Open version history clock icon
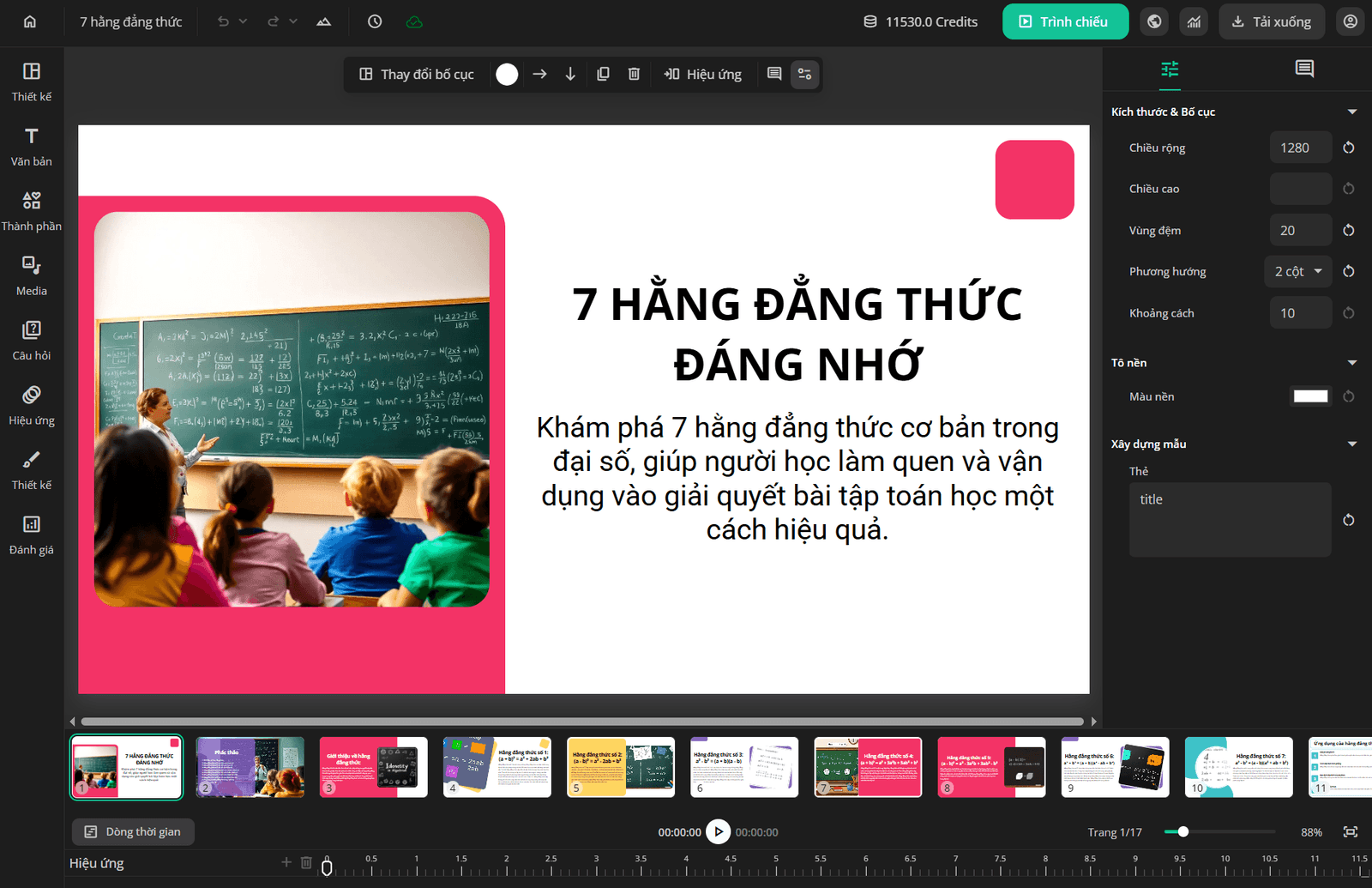1372x888 pixels. (375, 21)
